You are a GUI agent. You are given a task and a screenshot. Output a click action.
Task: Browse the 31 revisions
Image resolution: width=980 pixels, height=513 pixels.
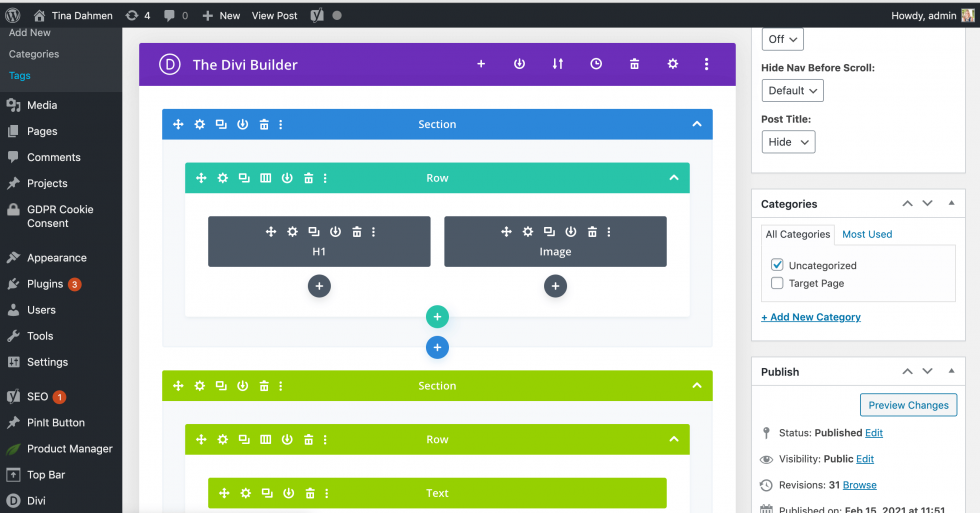[x=859, y=485]
